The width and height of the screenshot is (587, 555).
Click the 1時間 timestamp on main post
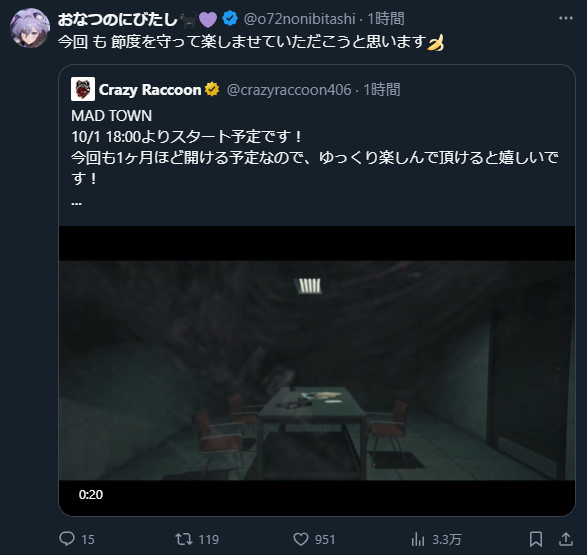click(386, 19)
